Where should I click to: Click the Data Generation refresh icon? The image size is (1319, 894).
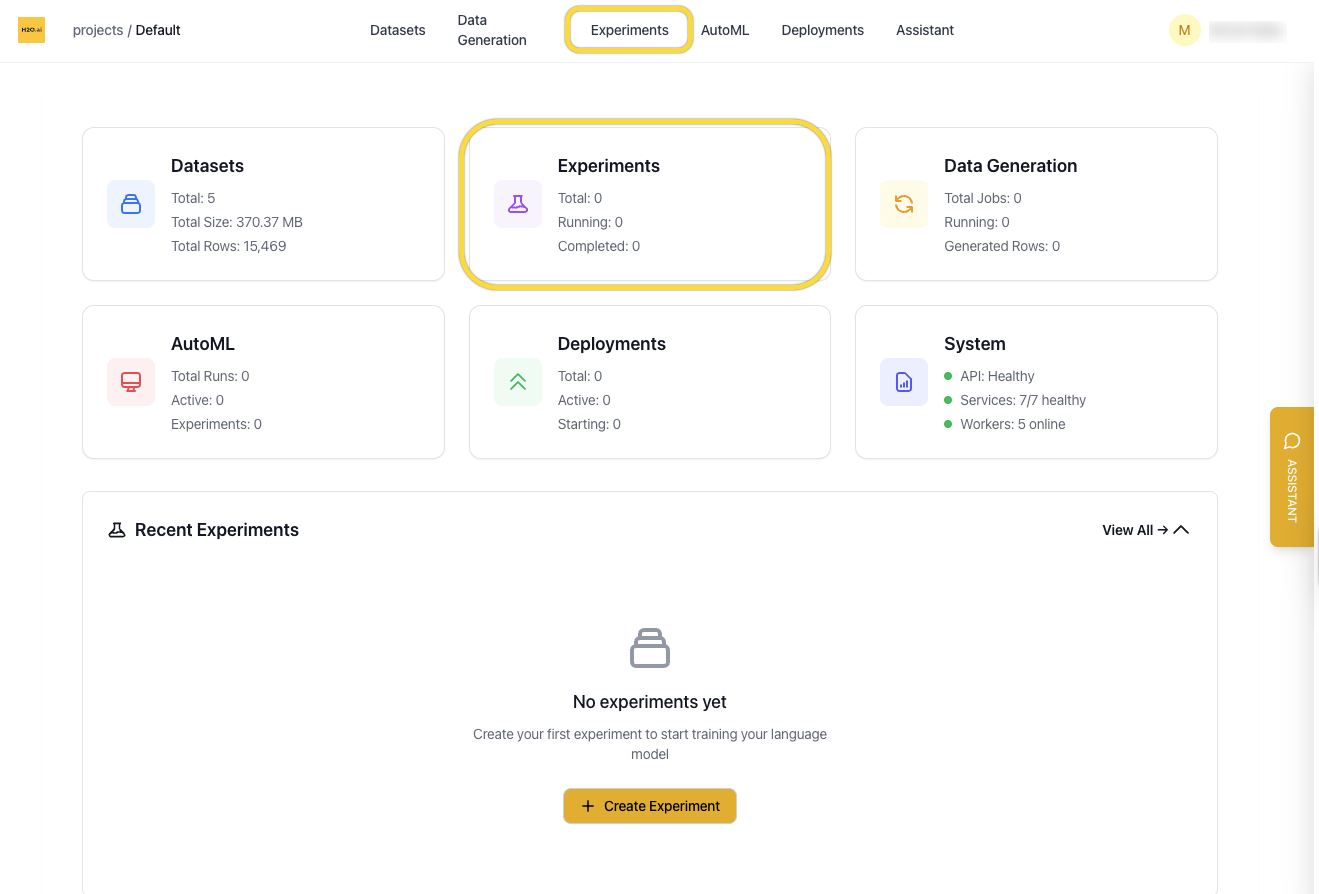pyautogui.click(x=904, y=204)
